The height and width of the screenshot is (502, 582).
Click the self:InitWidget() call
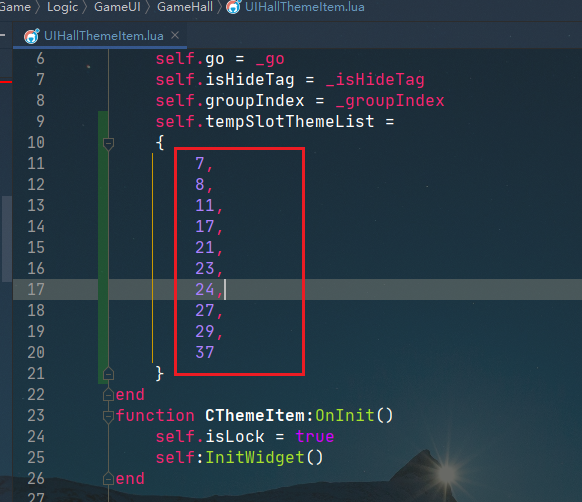click(x=239, y=457)
